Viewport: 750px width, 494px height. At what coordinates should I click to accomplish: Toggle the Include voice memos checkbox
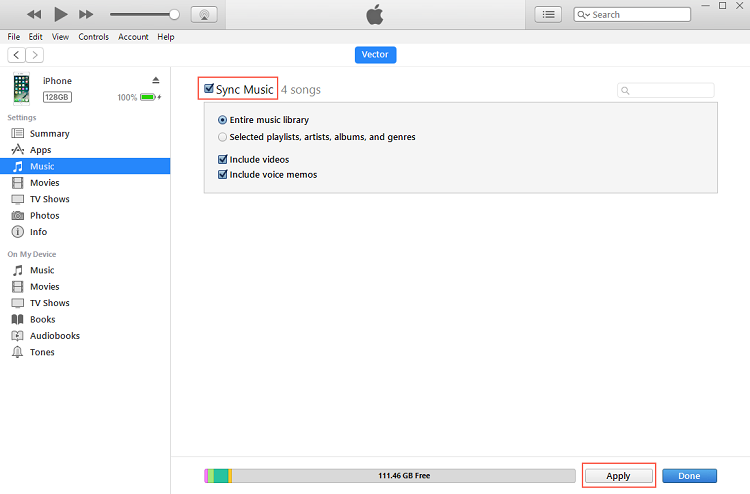pyautogui.click(x=222, y=175)
